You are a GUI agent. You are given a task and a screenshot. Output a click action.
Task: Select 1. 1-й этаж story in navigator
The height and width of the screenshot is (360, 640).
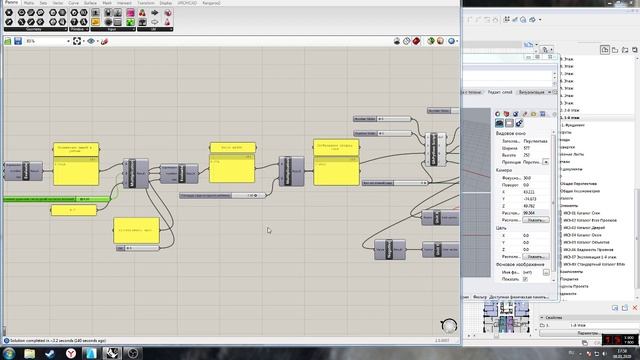pyautogui.click(x=570, y=118)
